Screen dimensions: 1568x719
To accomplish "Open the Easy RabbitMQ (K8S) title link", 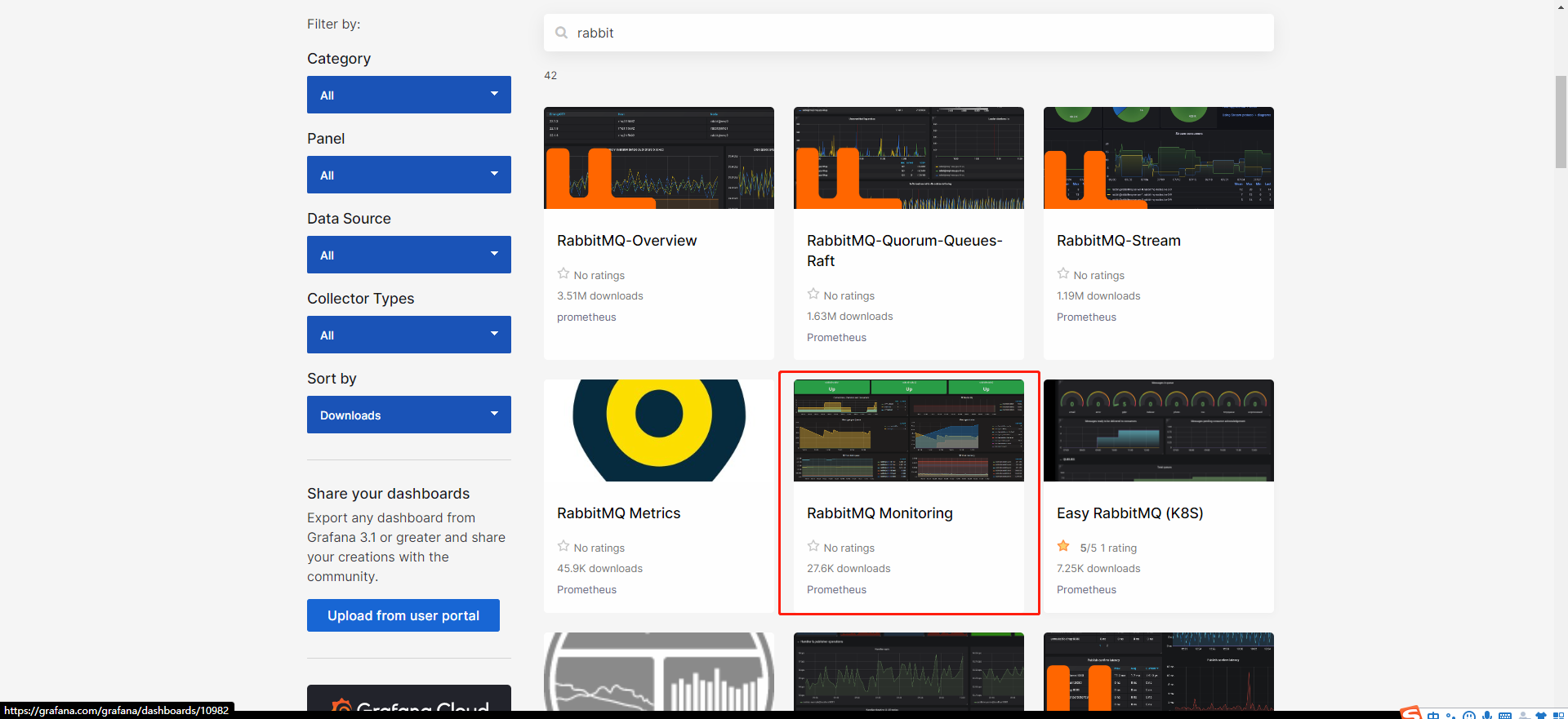I will click(1129, 513).
